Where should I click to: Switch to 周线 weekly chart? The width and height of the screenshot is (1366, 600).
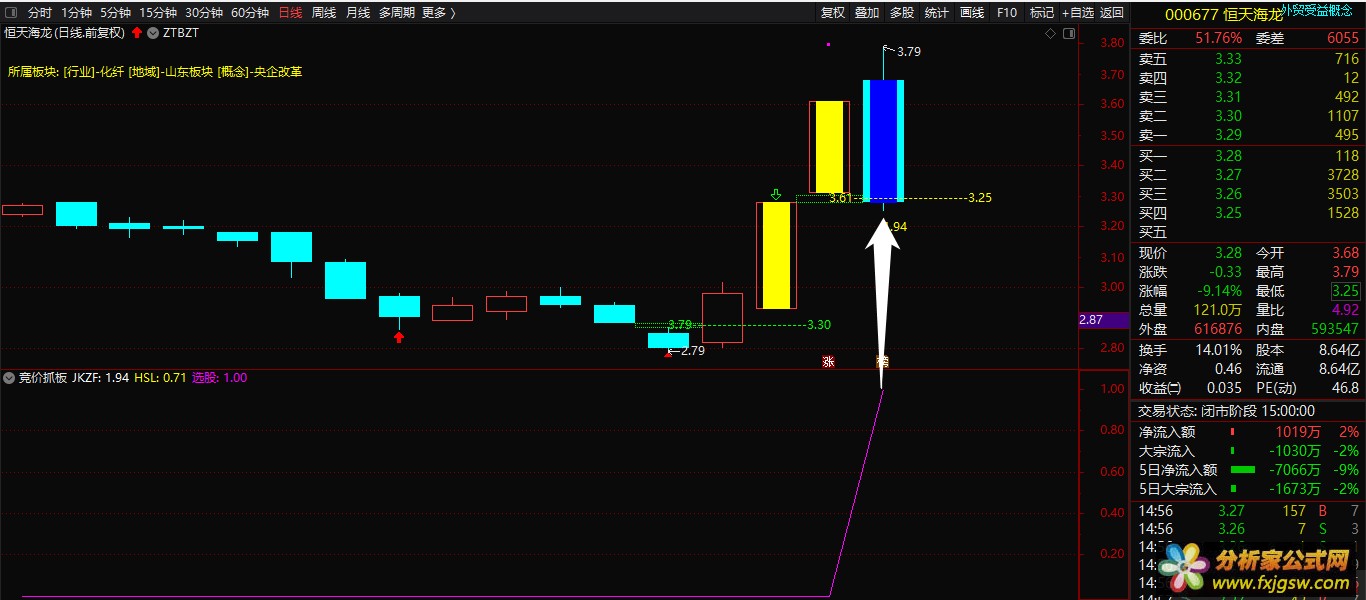pos(324,13)
